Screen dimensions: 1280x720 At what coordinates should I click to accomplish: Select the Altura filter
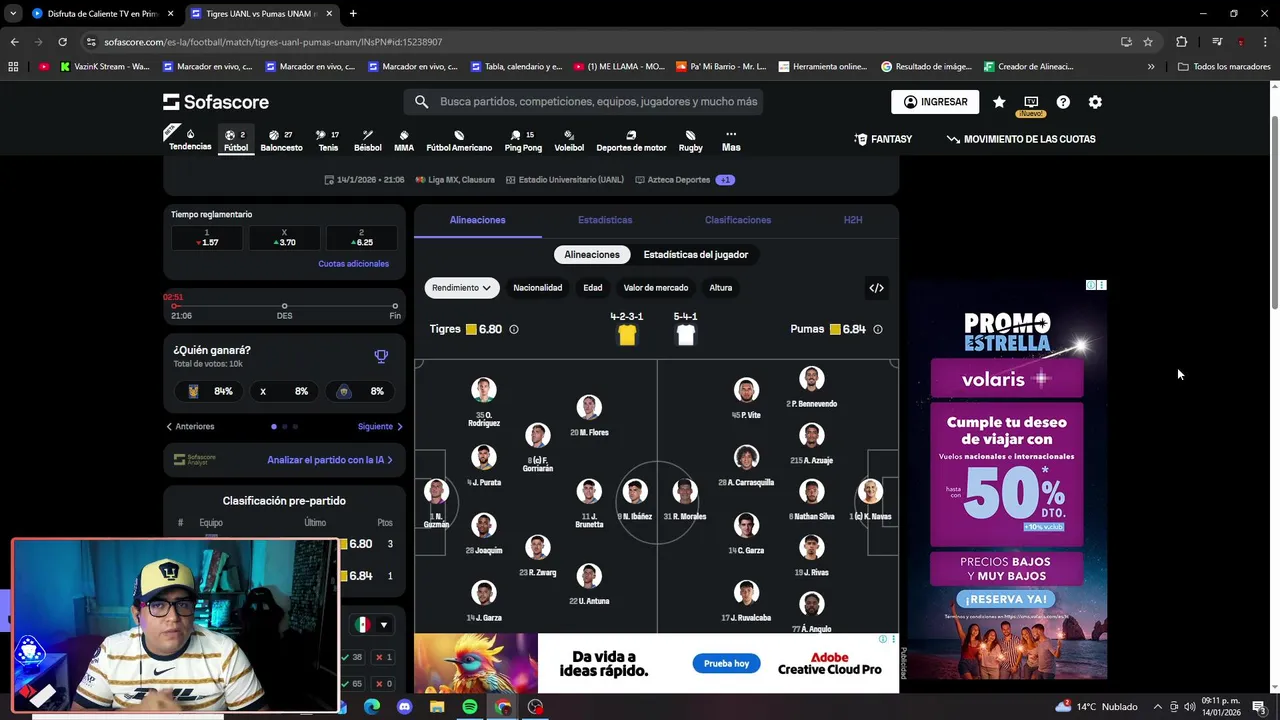[x=721, y=288]
